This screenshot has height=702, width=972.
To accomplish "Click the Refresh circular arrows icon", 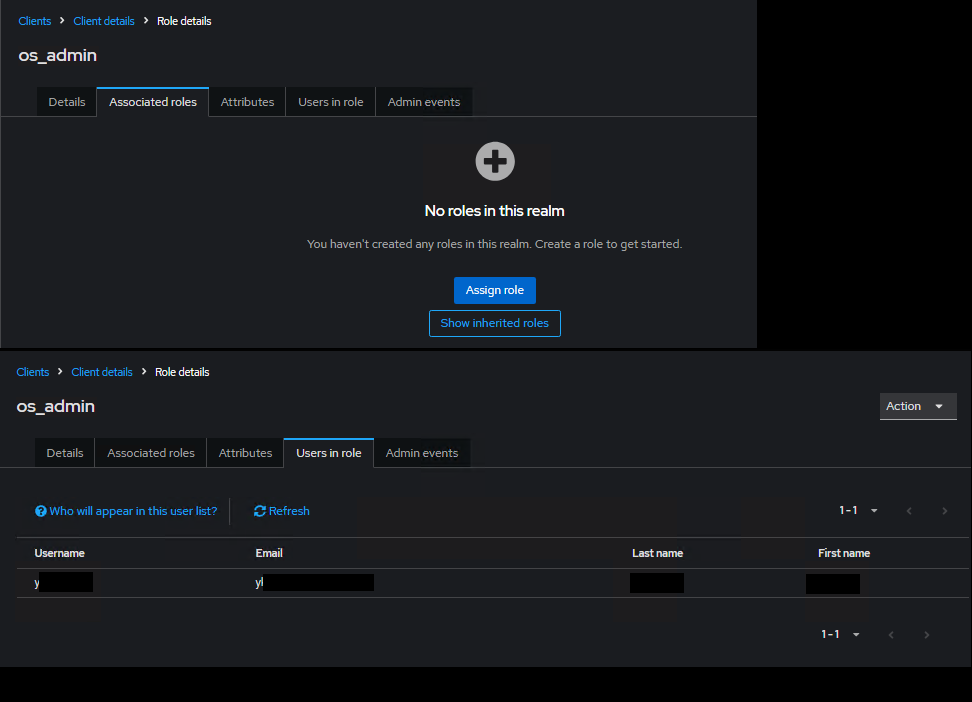I will pyautogui.click(x=260, y=511).
